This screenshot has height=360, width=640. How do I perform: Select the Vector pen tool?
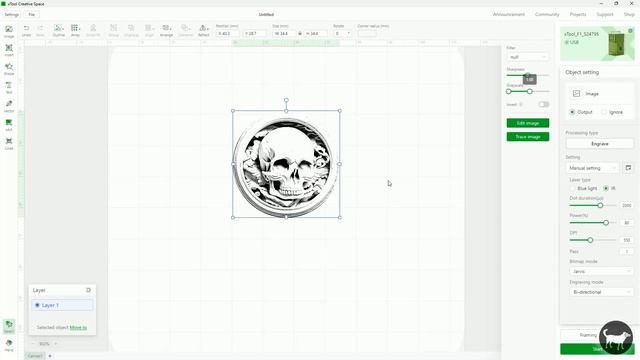(x=9, y=106)
